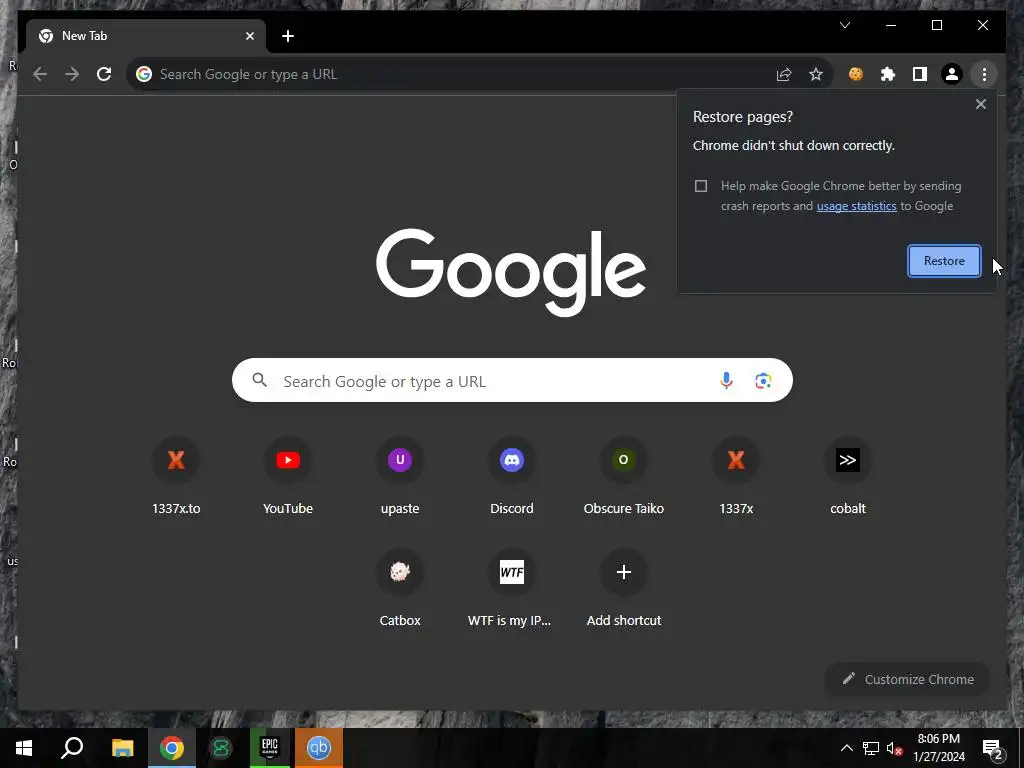Image resolution: width=1024 pixels, height=768 pixels.
Task: Click the Back navigation arrow
Action: pos(40,74)
